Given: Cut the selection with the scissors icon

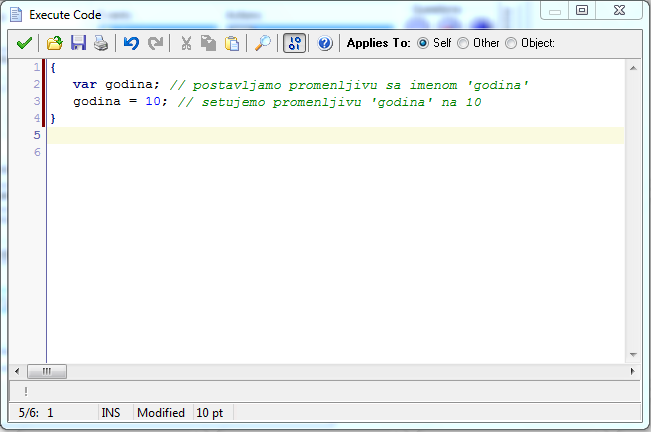Looking at the screenshot, I should (x=186, y=43).
